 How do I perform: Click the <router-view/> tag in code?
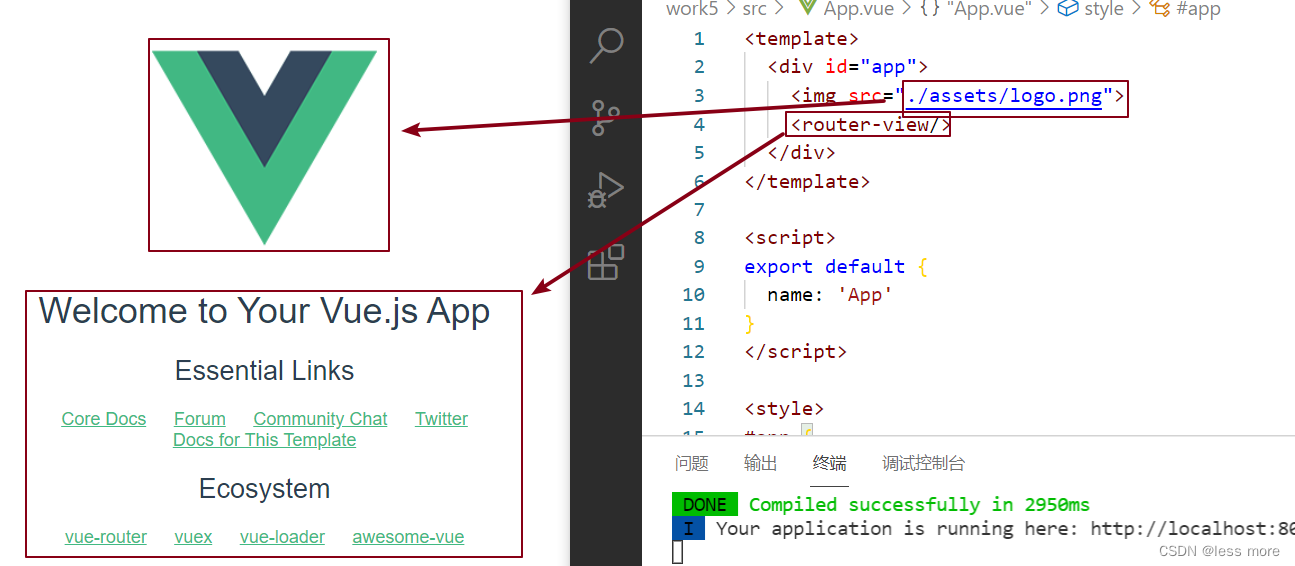[869, 125]
